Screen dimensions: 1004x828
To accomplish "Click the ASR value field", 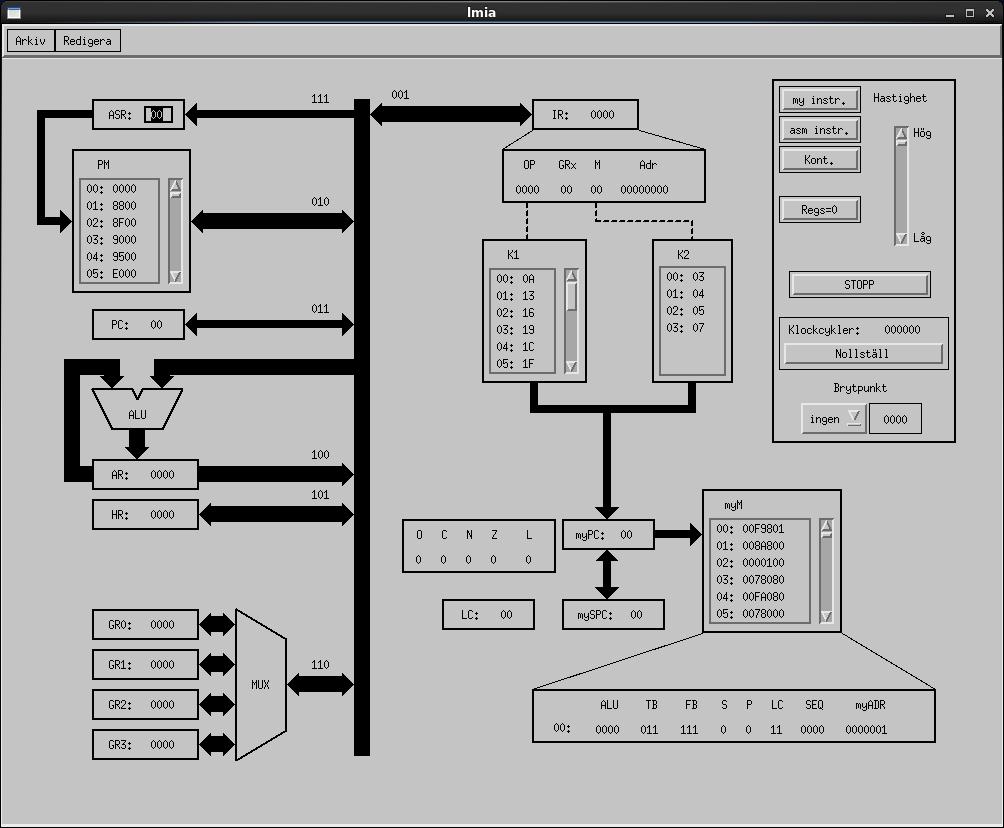I will [x=158, y=115].
